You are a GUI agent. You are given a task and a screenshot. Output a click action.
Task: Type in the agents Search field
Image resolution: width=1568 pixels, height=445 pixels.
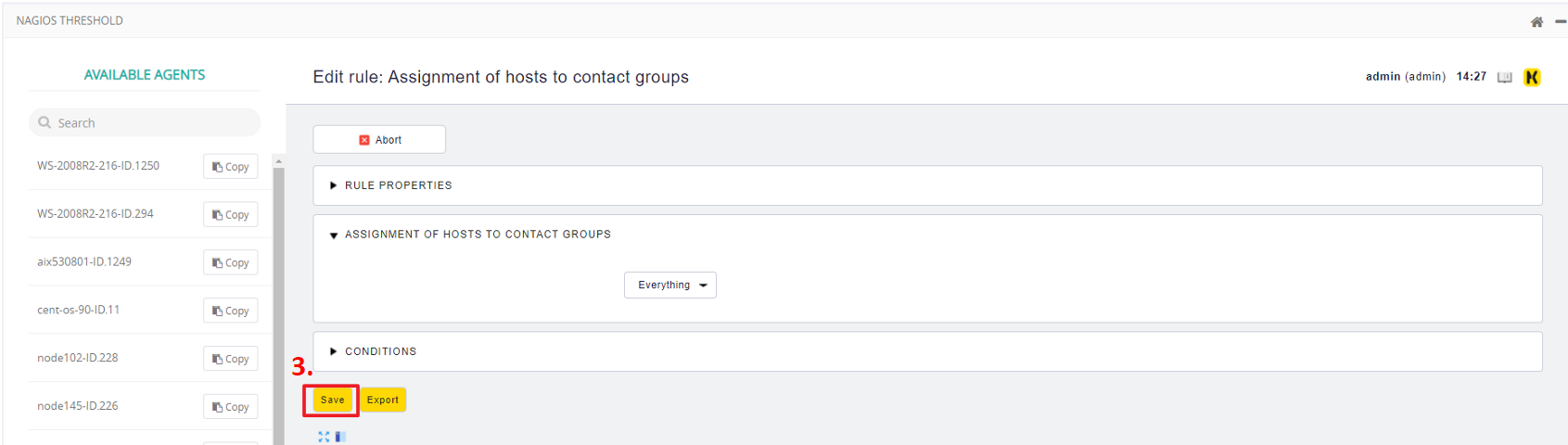[153, 122]
